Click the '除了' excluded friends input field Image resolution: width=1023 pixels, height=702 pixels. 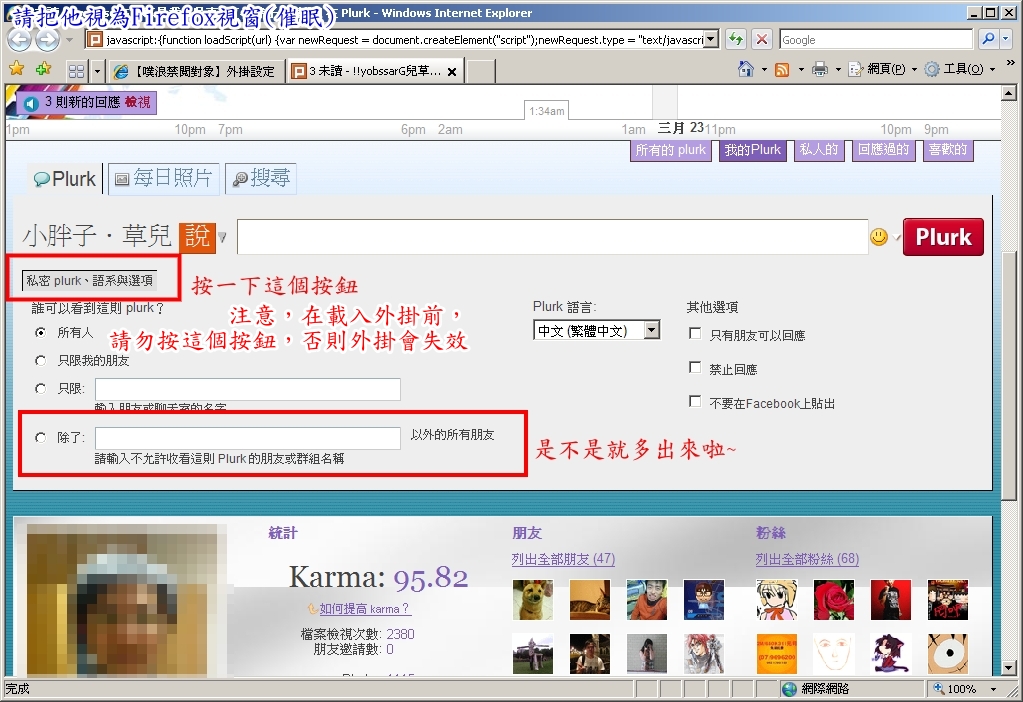click(x=247, y=438)
